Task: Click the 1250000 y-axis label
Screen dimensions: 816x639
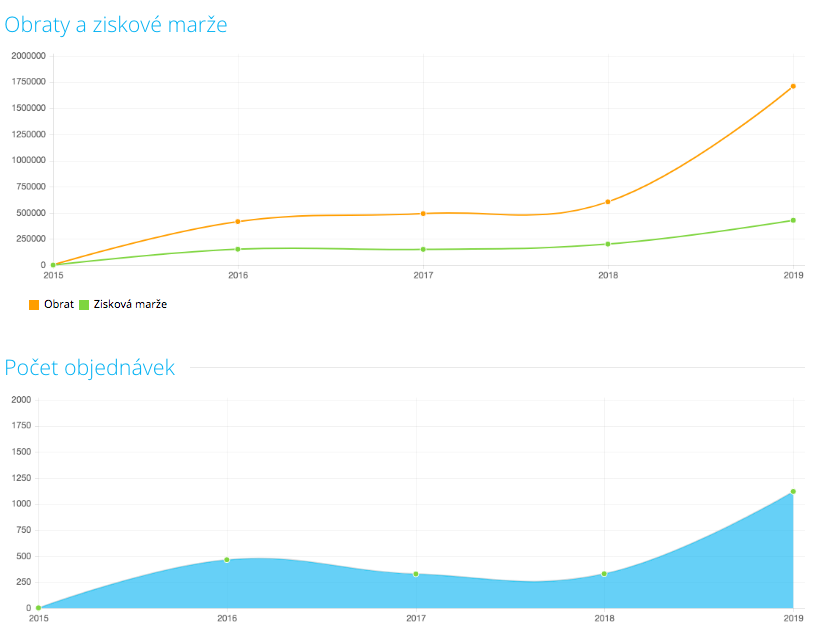Action: click(x=29, y=134)
